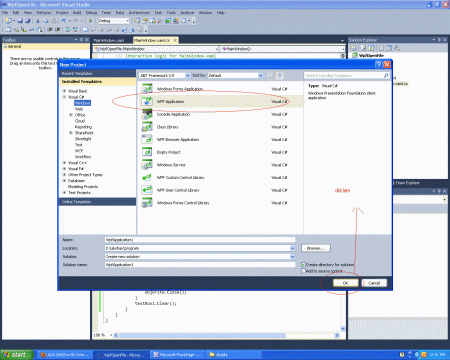The width and height of the screenshot is (450, 360).
Task: Expand the Visual C++ tree node
Action: (x=64, y=163)
